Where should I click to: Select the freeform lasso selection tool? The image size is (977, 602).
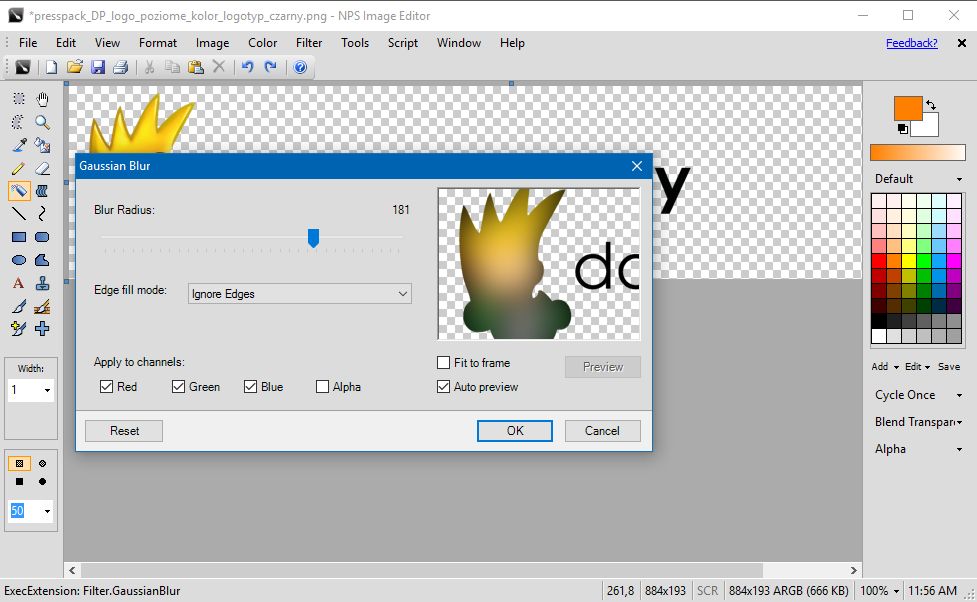[x=19, y=122]
